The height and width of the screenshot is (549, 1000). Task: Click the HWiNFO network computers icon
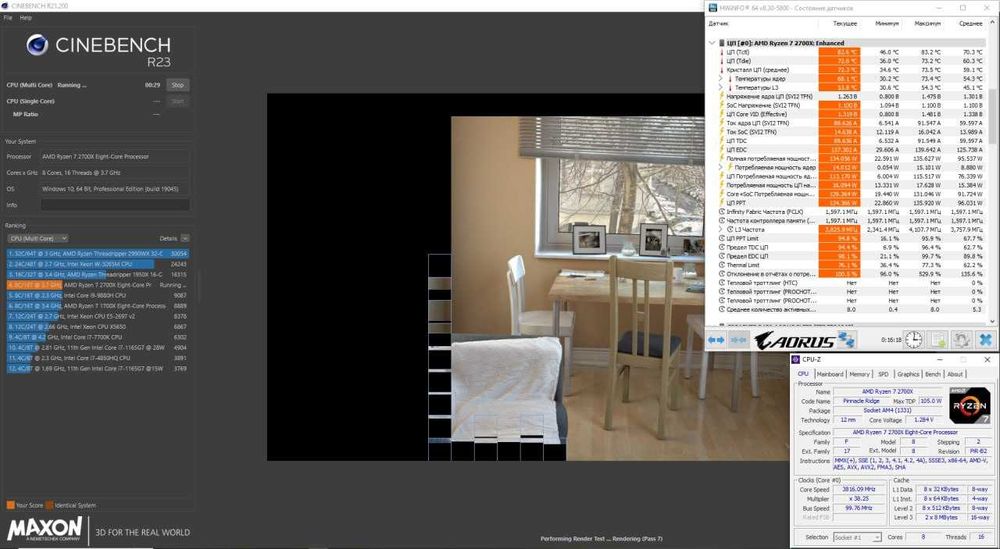[x=846, y=340]
